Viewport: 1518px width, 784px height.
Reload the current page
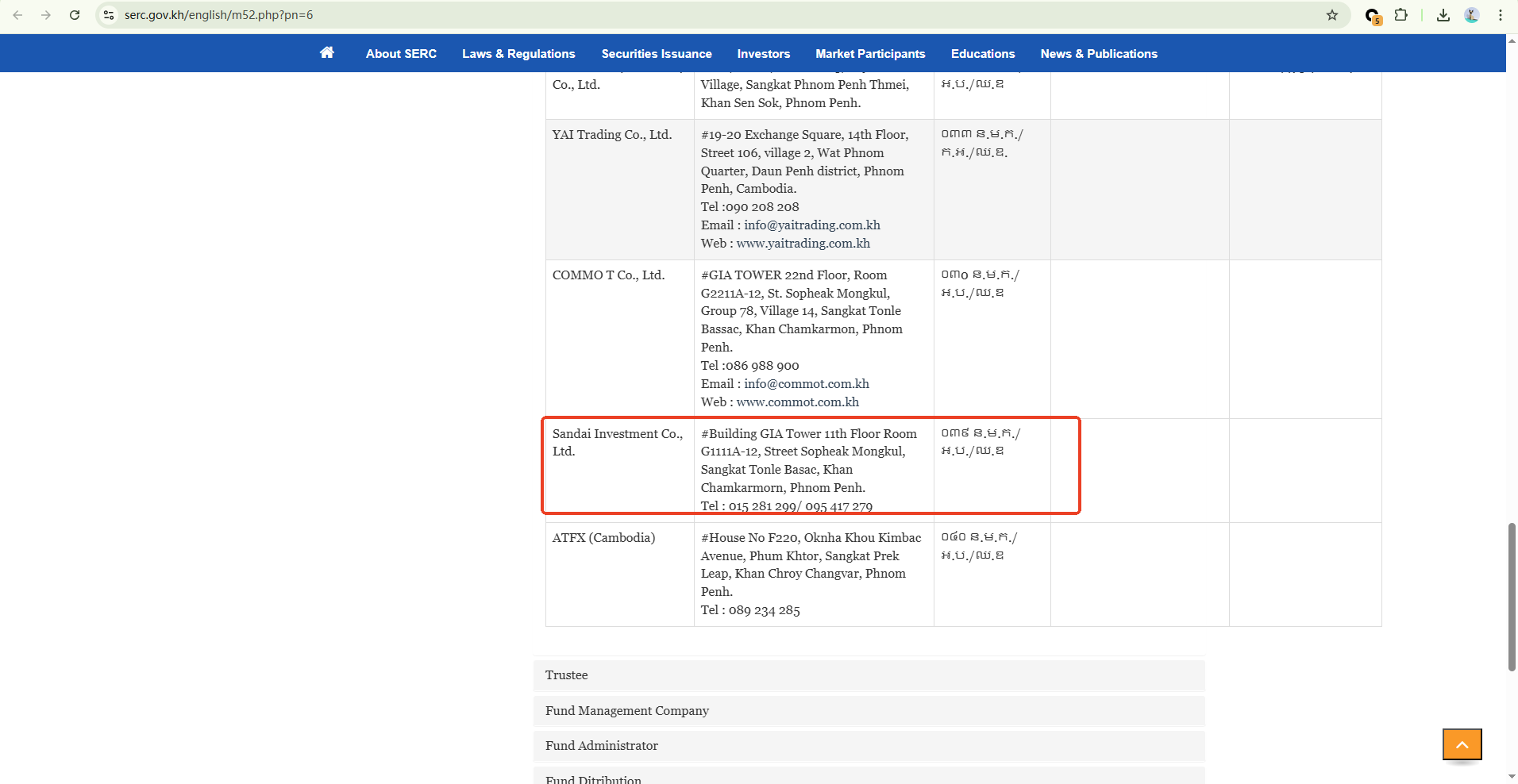[x=75, y=15]
